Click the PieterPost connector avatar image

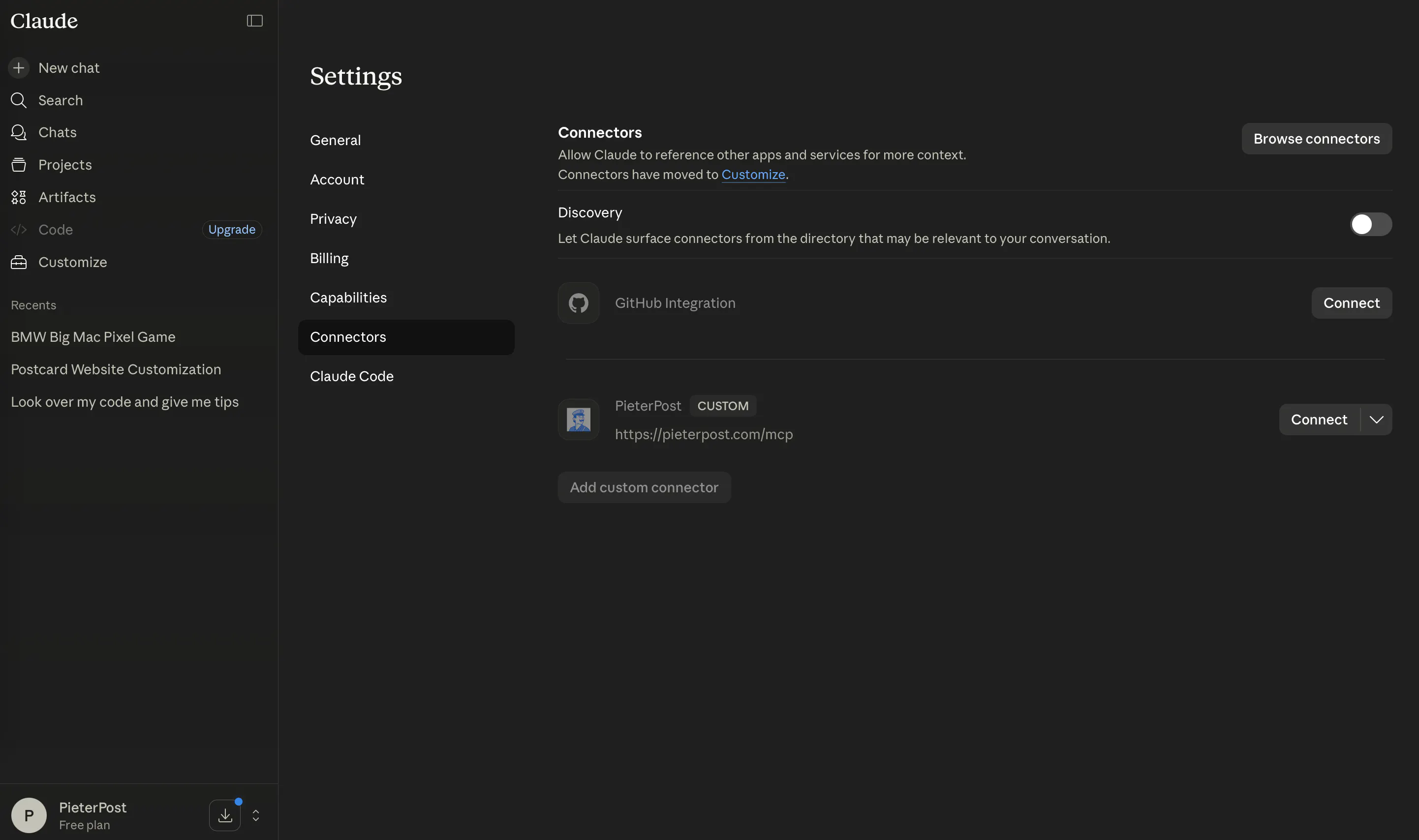pos(578,420)
